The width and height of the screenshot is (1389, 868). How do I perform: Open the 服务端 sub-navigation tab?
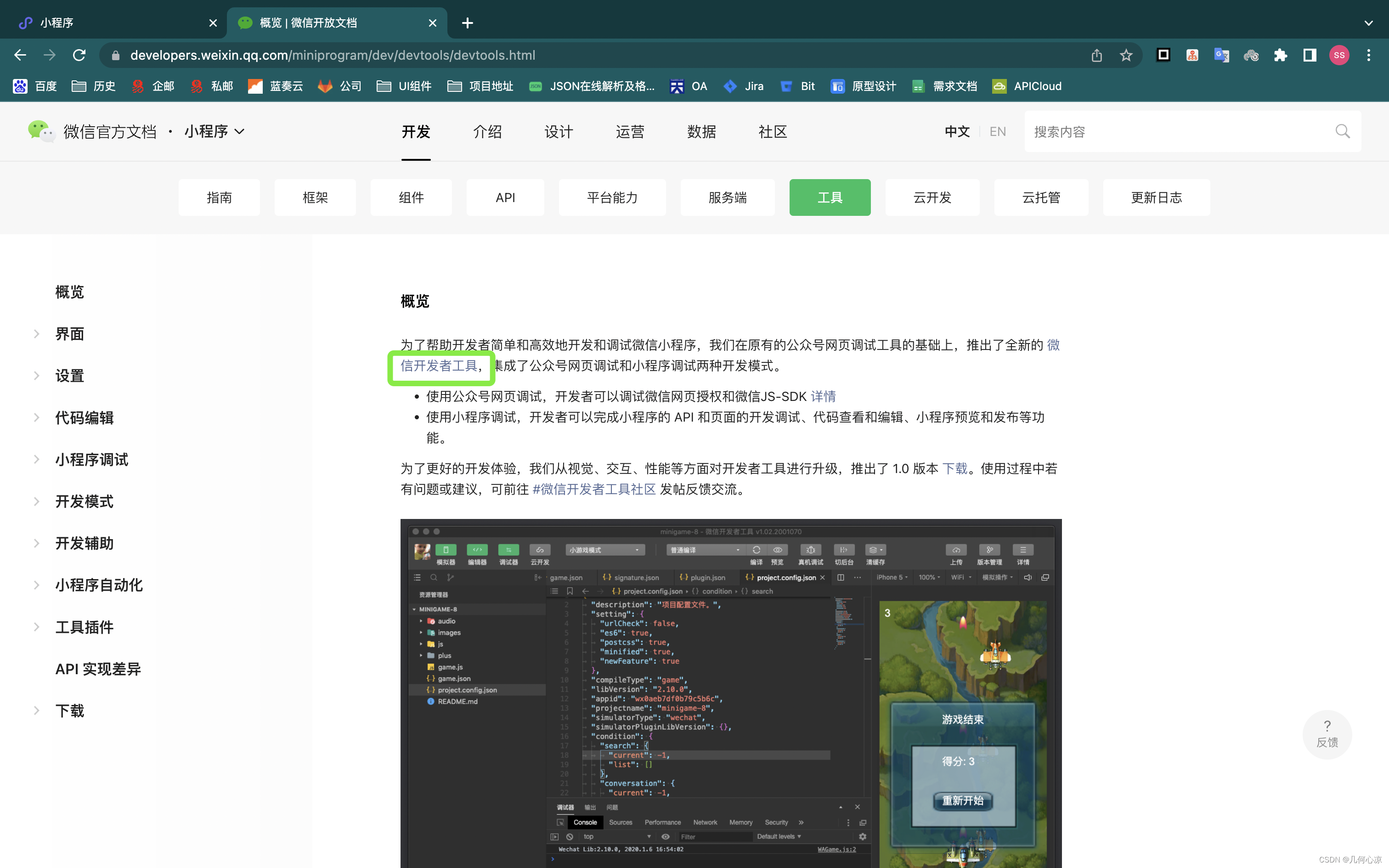point(728,197)
